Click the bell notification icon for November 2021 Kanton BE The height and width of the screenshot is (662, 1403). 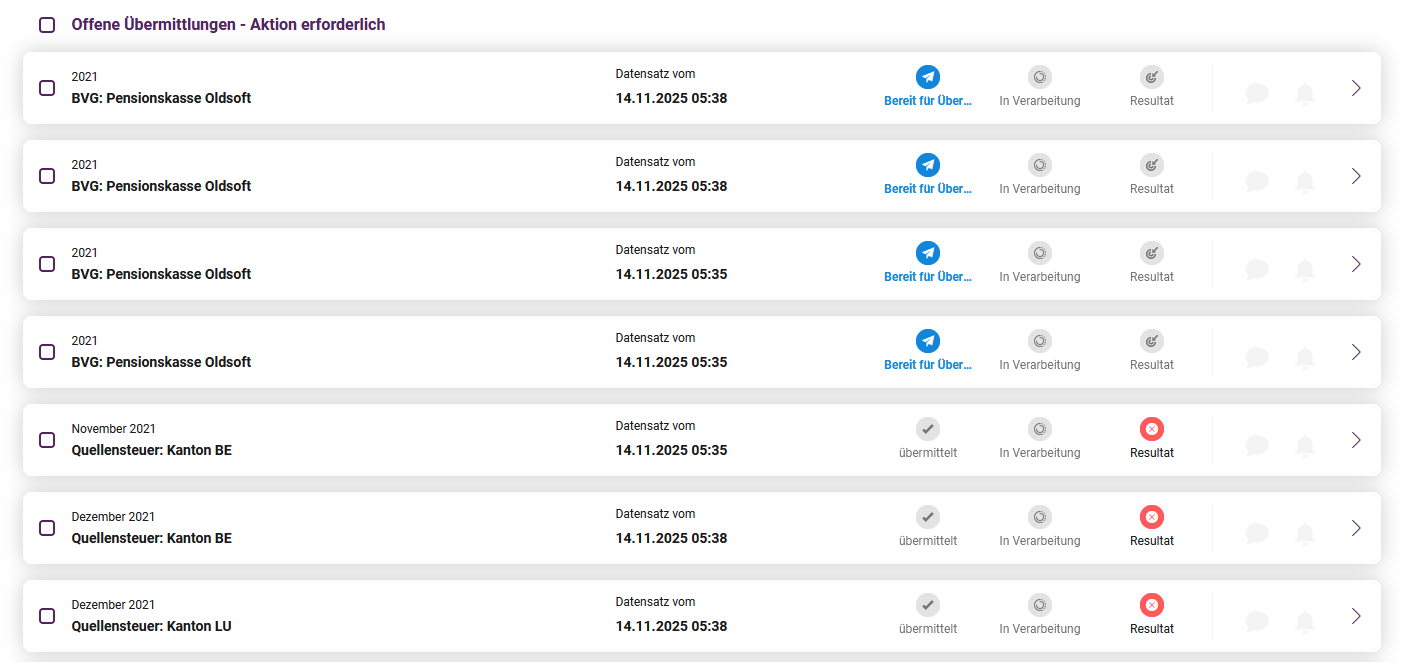(1305, 445)
